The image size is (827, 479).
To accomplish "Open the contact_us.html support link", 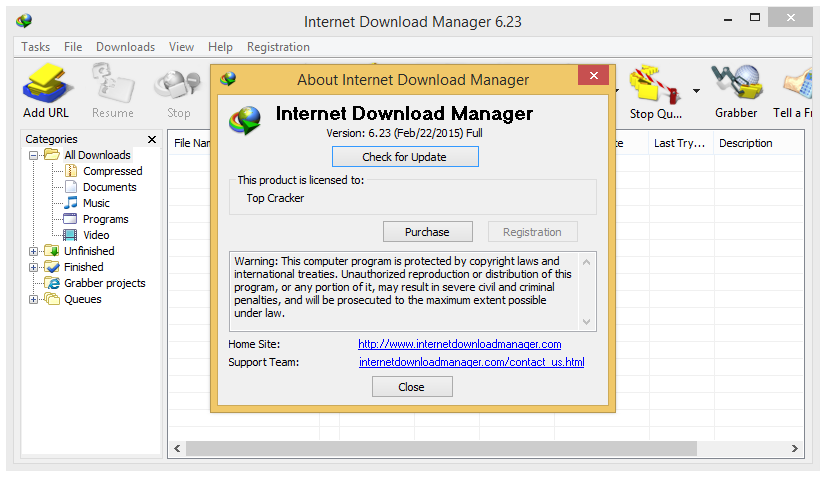I will [472, 362].
